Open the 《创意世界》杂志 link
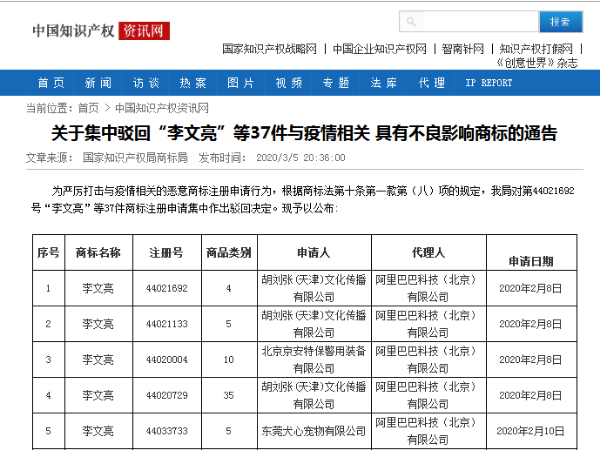600x450 pixels. (537, 63)
